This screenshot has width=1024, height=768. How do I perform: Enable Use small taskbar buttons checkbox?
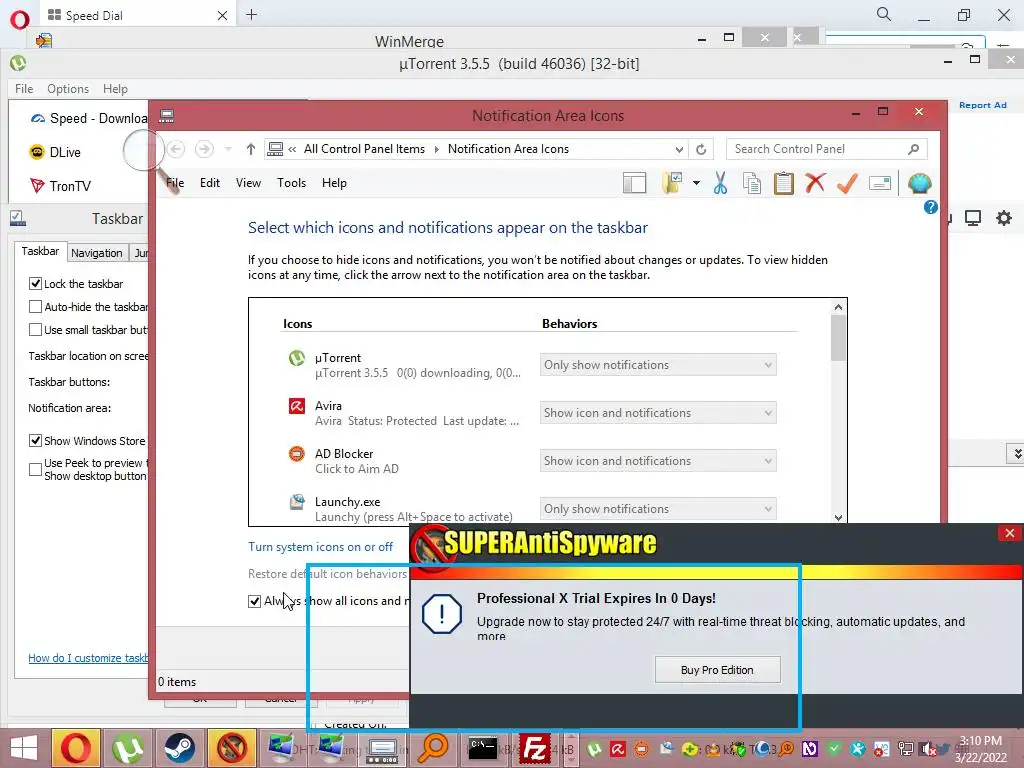(35, 330)
